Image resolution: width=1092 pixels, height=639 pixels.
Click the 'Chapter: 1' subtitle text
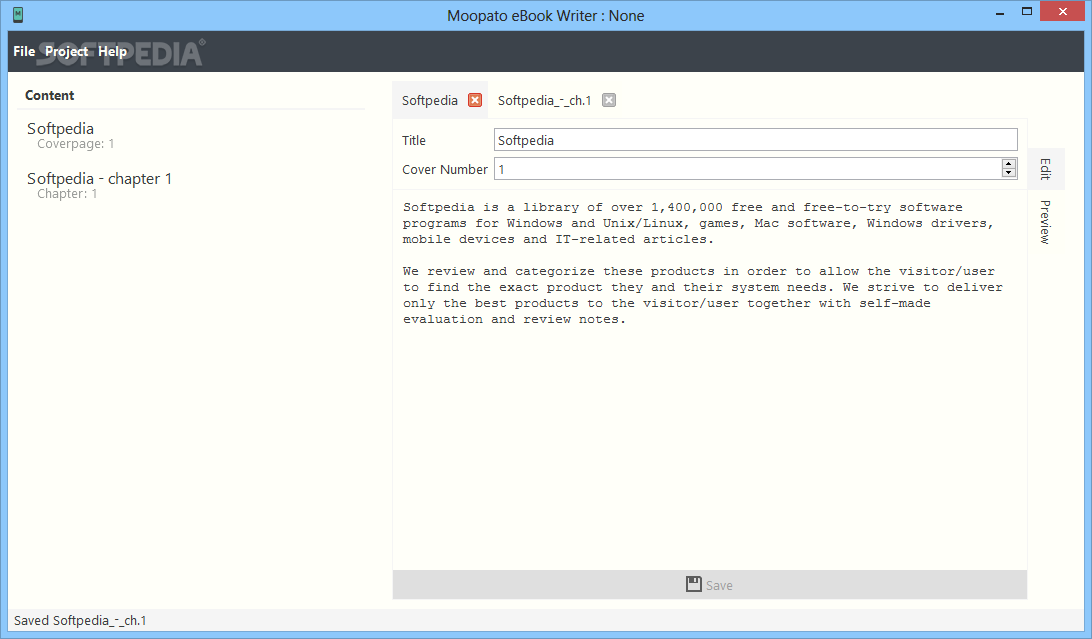click(x=68, y=194)
